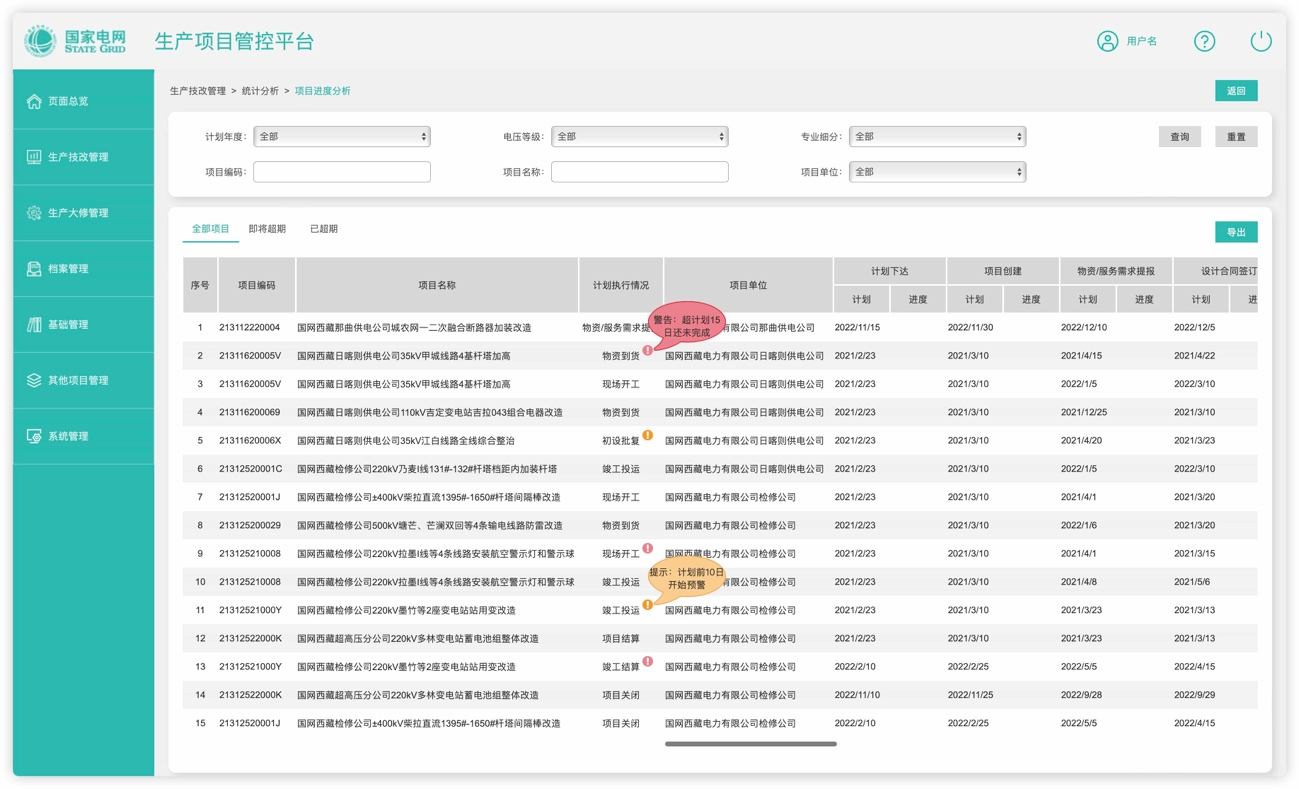Open the 专业细分 dropdown
1299x789 pixels.
(x=938, y=136)
